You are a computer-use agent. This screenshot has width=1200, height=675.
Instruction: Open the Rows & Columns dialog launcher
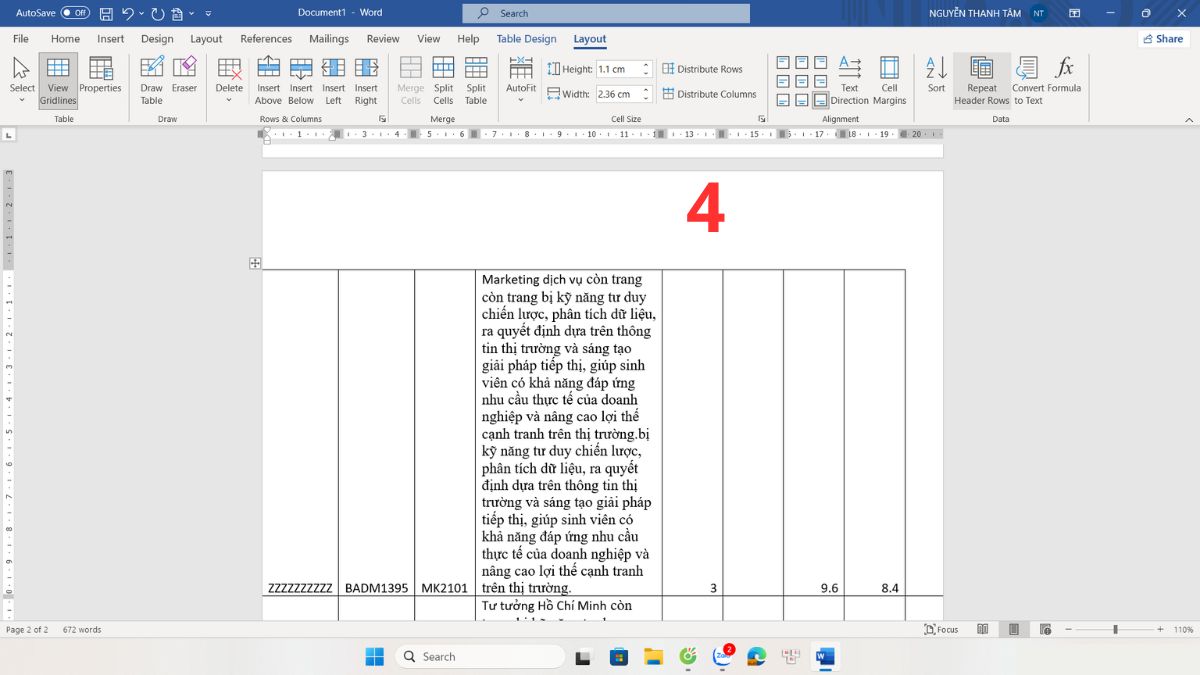[x=382, y=119]
